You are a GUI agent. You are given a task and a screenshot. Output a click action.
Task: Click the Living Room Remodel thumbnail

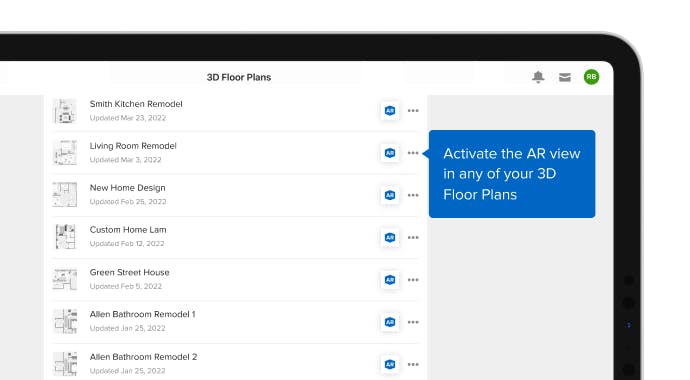coord(65,153)
